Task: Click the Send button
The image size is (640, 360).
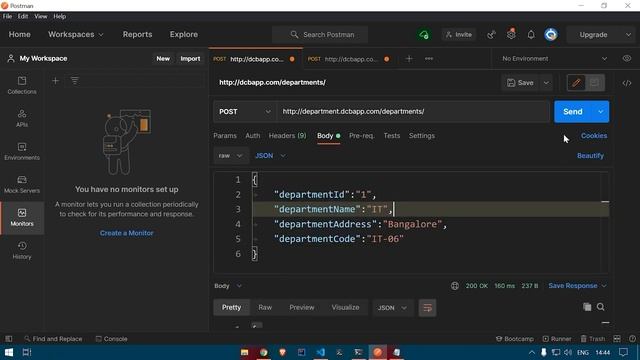Action: 573,112
